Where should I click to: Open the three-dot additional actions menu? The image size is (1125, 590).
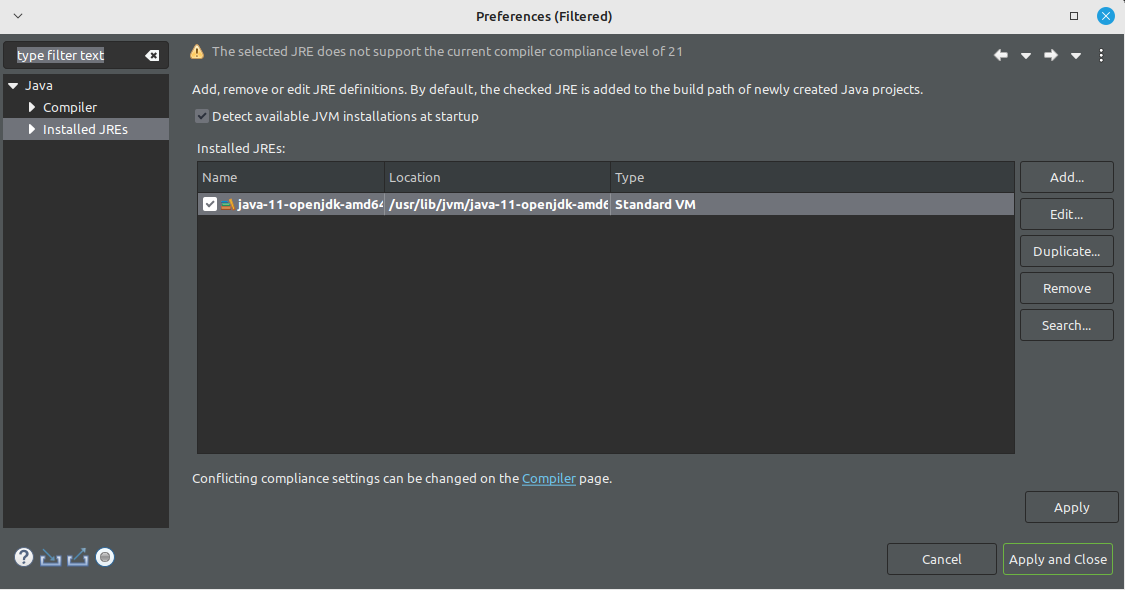pos(1101,55)
